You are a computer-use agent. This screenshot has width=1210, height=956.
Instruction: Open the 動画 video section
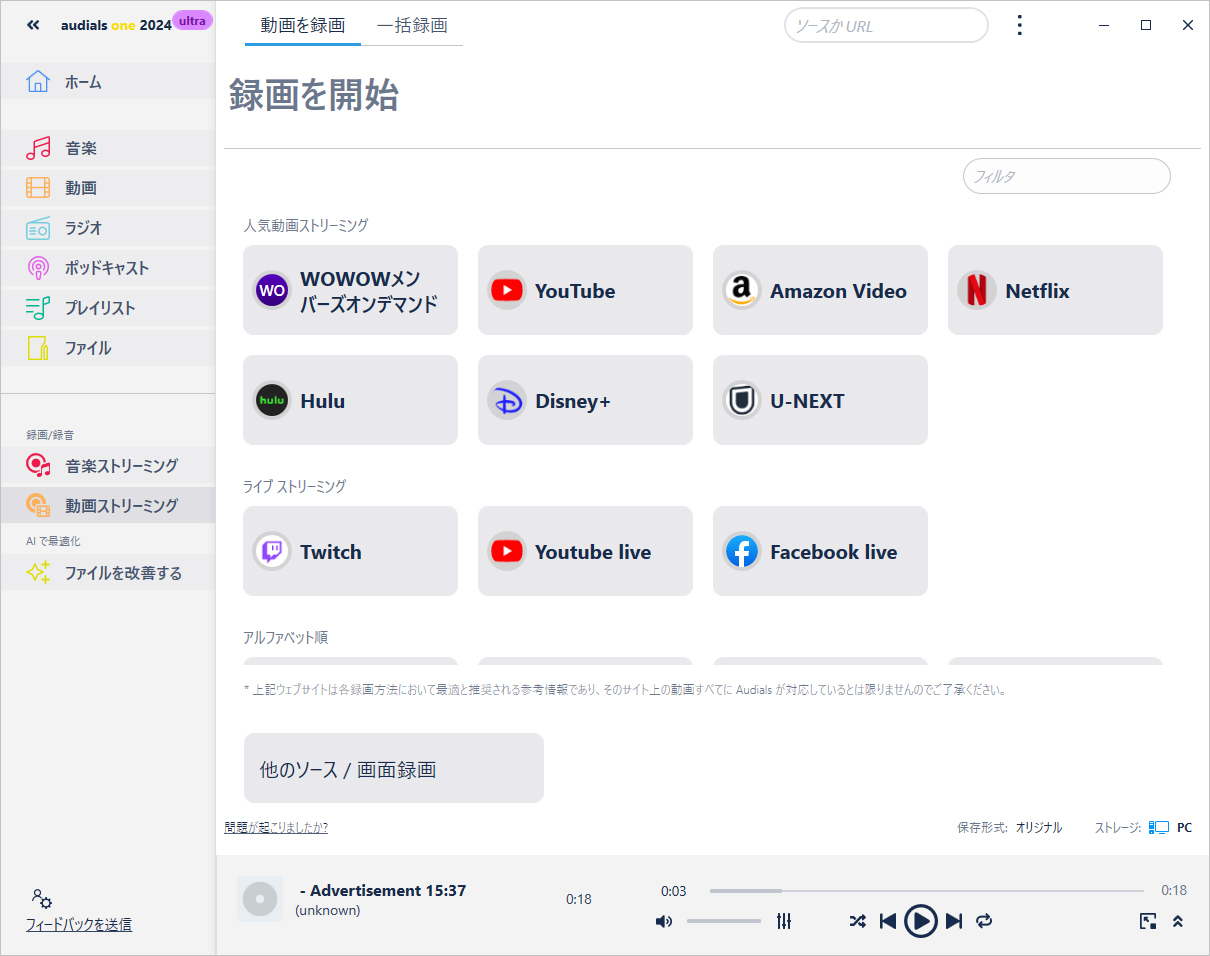tap(107, 188)
